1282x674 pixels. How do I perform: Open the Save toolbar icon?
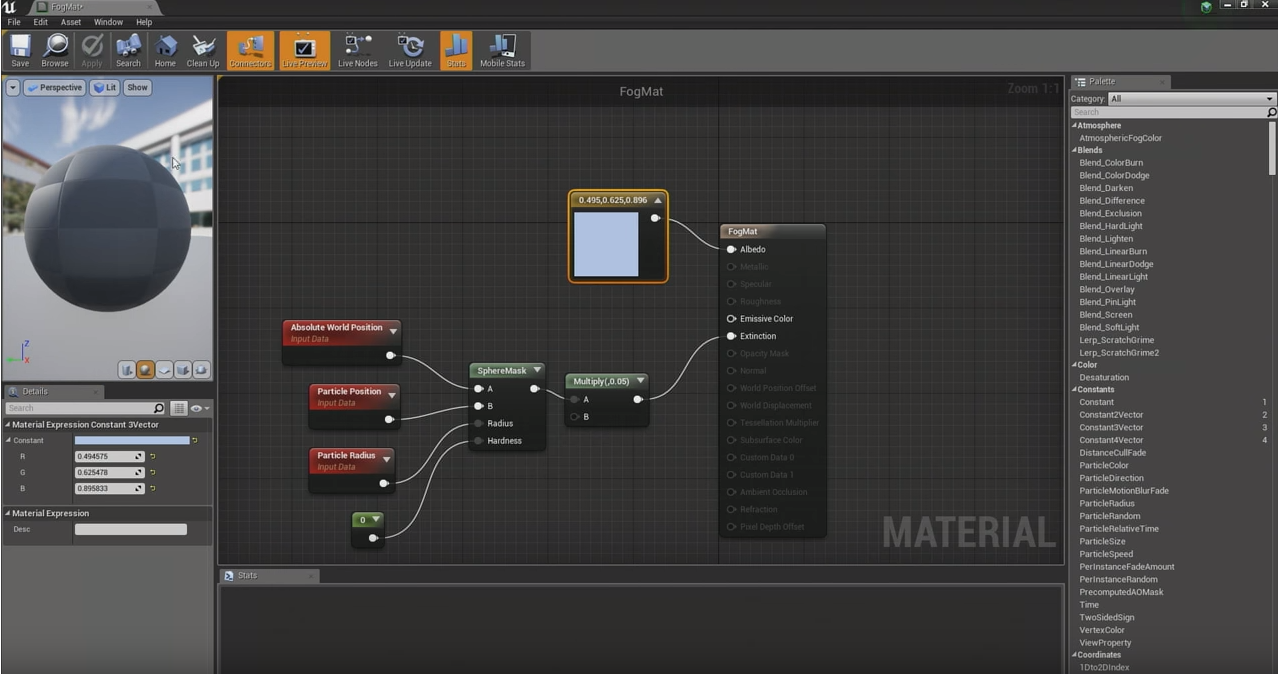[x=19, y=48]
